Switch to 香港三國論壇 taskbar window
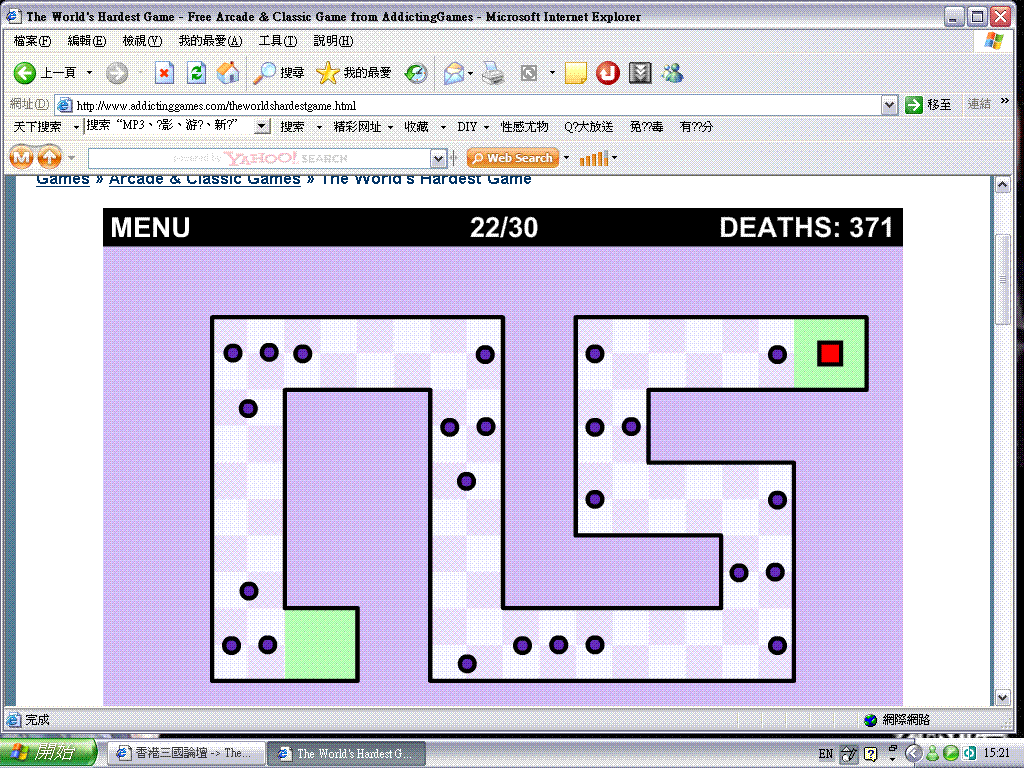This screenshot has height=768, width=1024. (186, 753)
